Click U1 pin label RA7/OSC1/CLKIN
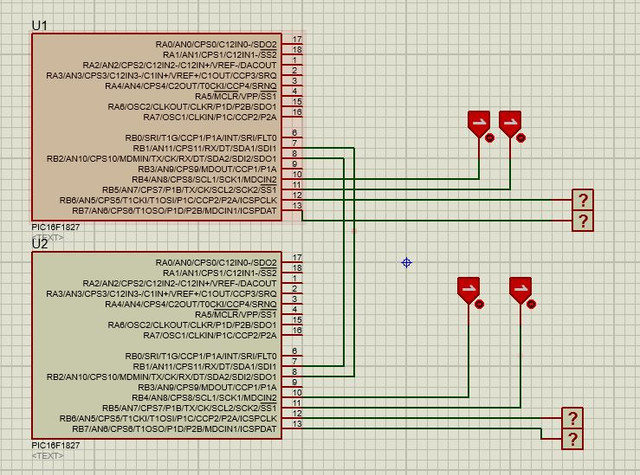The width and height of the screenshot is (640, 475). (x=210, y=117)
